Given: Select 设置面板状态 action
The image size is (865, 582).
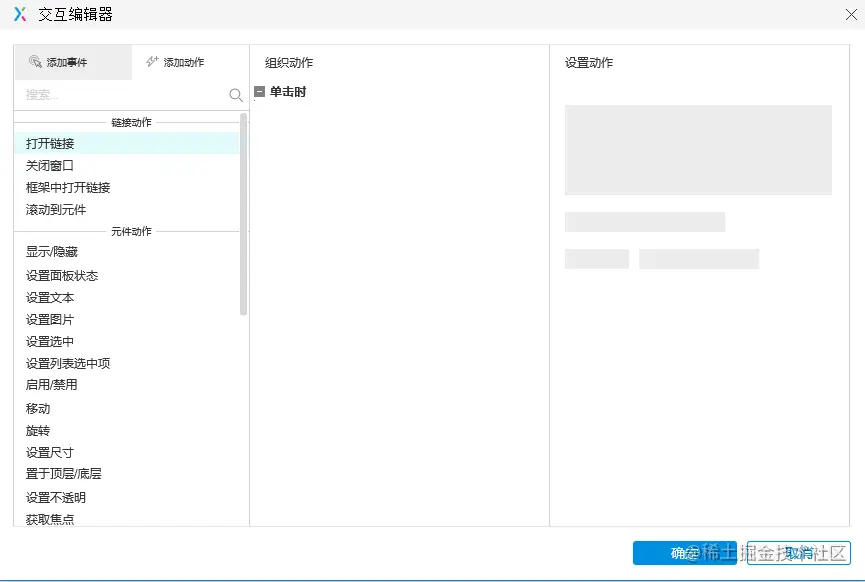Looking at the screenshot, I should point(127,275).
